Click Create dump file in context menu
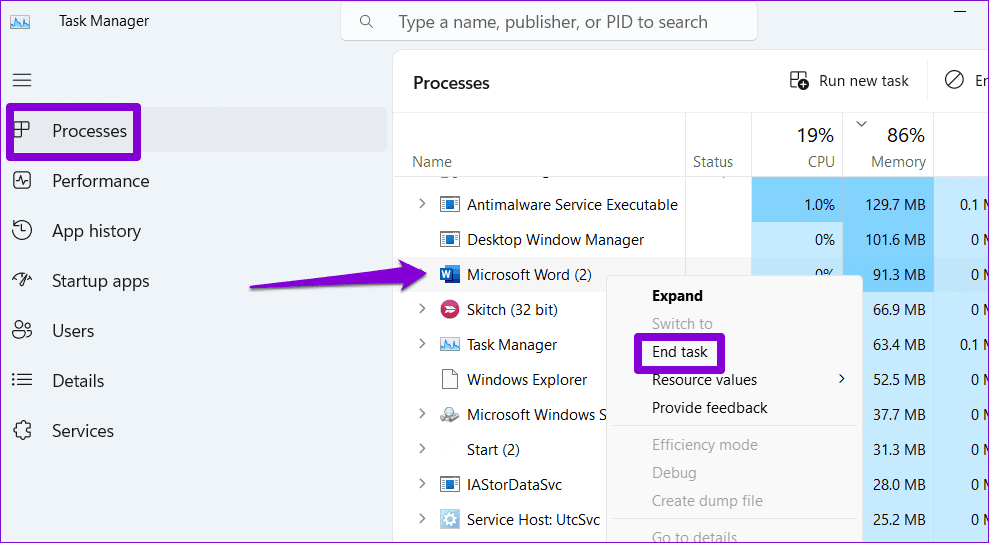Image resolution: width=989 pixels, height=543 pixels. point(707,501)
